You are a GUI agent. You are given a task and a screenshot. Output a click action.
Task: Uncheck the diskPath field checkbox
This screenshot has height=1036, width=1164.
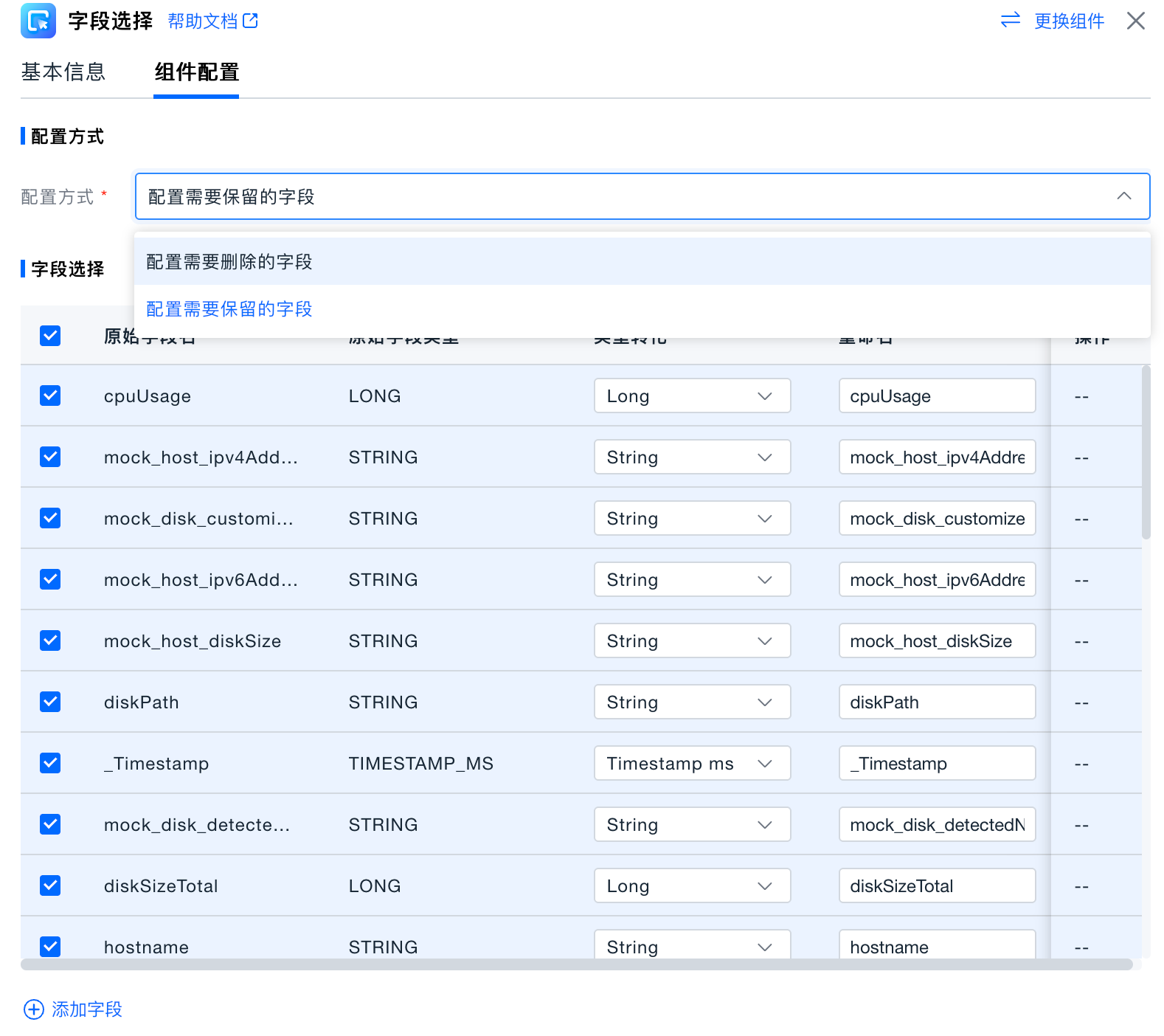click(x=50, y=702)
